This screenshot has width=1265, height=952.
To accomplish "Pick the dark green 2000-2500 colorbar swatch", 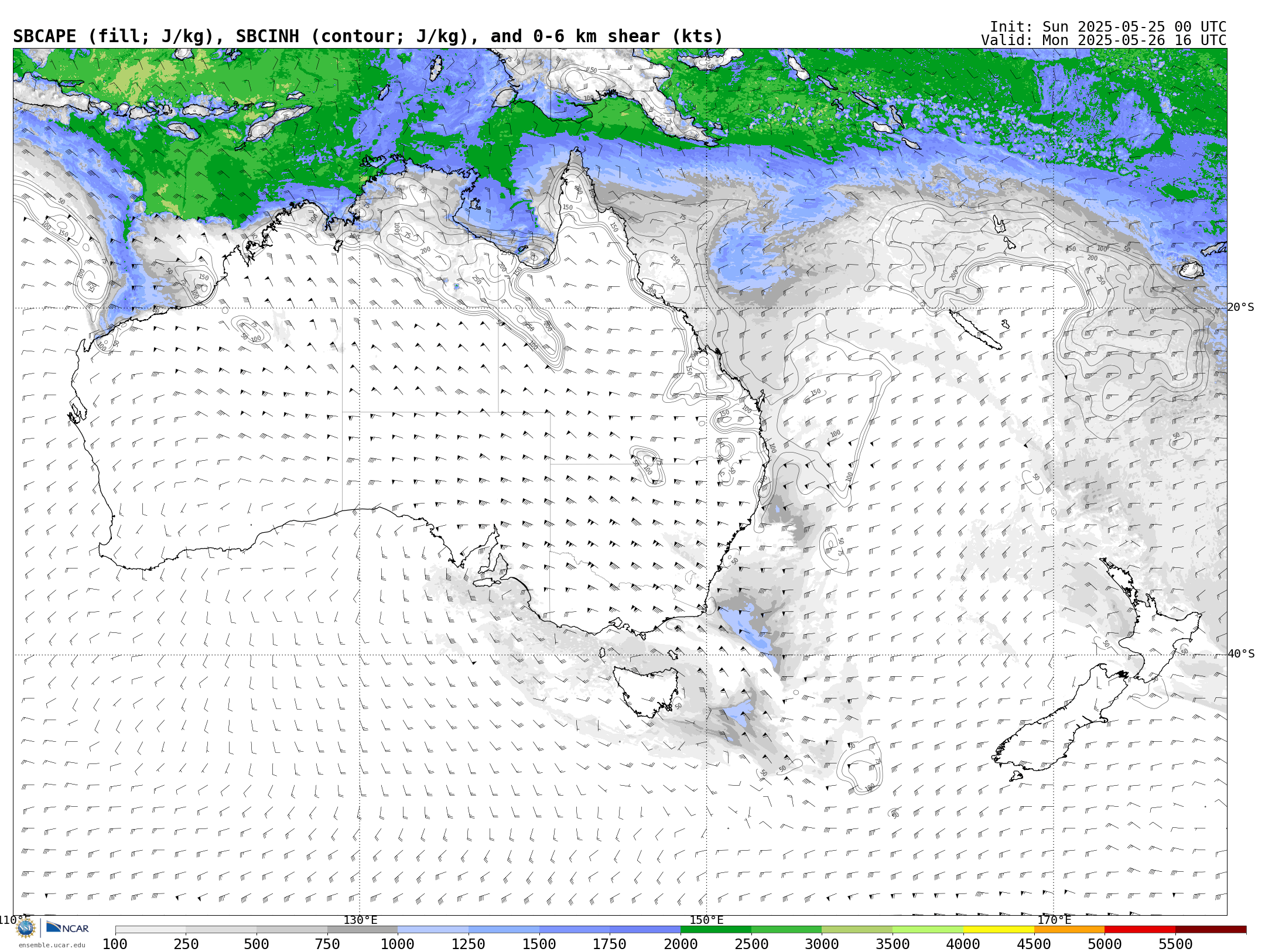I will coord(716,930).
